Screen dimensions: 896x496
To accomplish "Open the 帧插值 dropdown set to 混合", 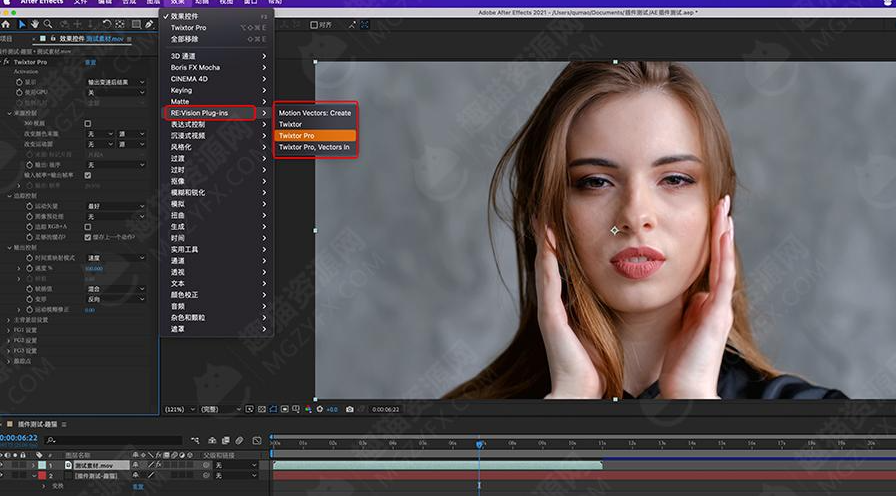I will pos(115,289).
